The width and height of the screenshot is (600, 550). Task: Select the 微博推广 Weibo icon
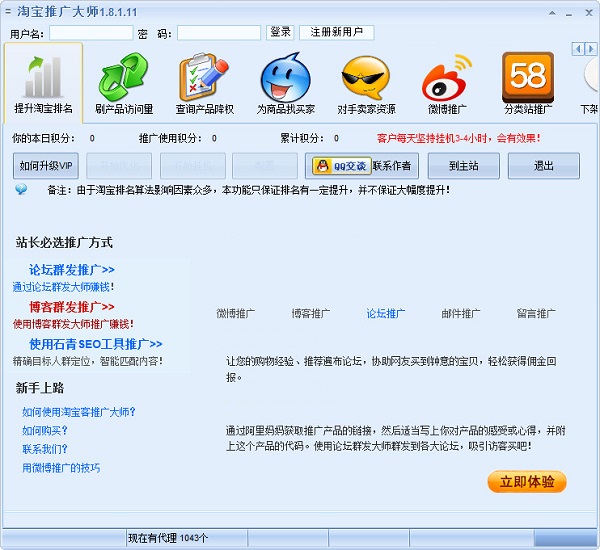click(x=447, y=78)
